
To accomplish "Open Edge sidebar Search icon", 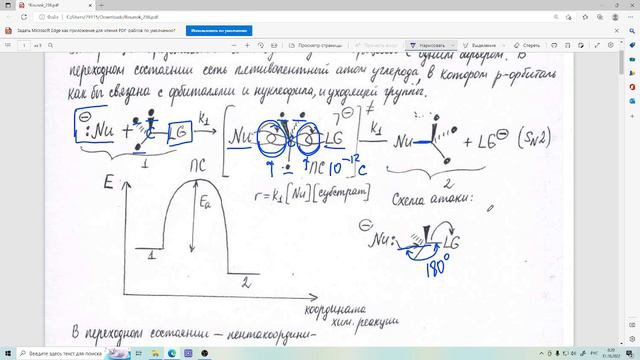I will click(x=632, y=31).
